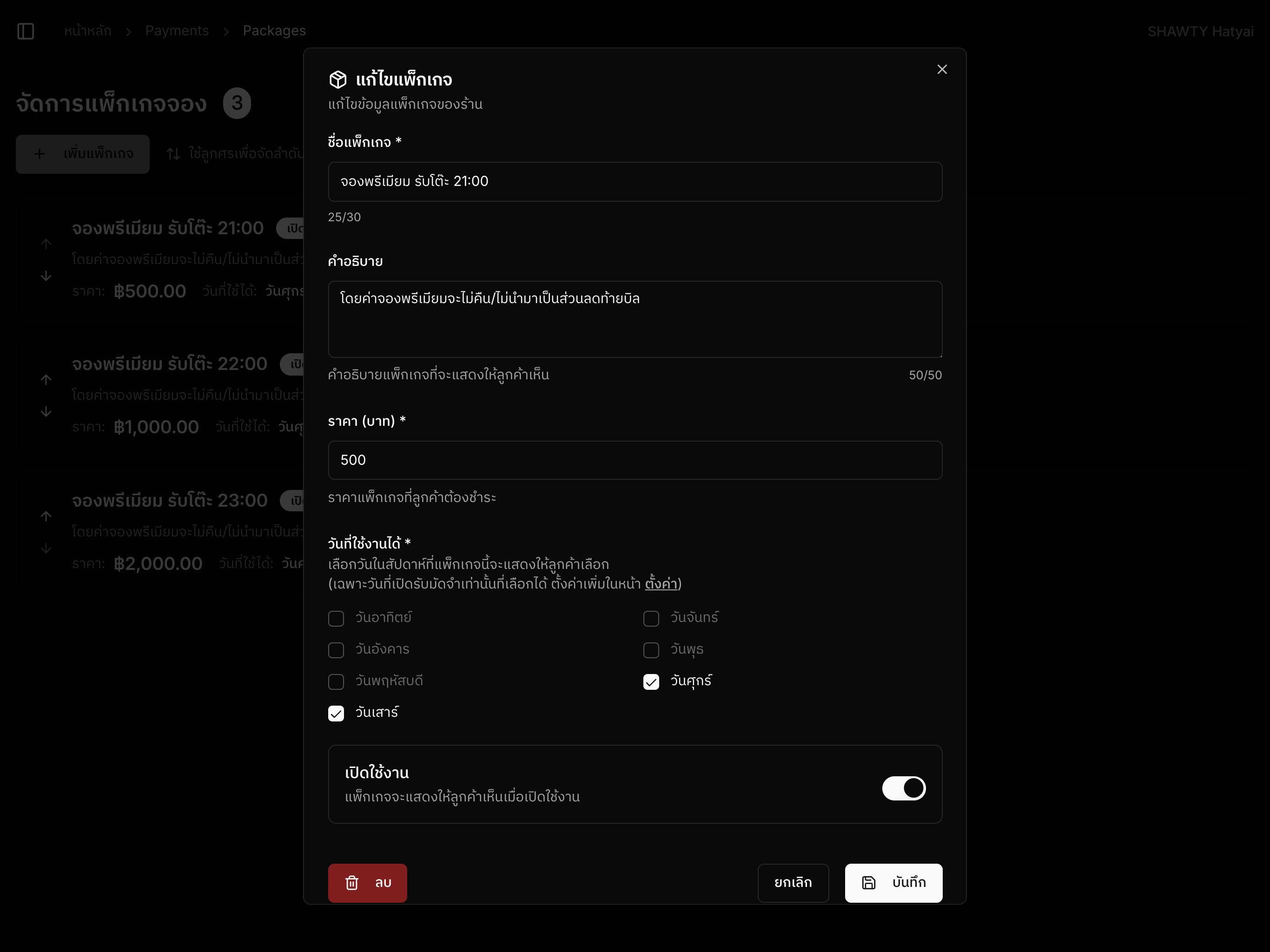Image resolution: width=1270 pixels, height=952 pixels.
Task: Check the วันอังคาร checkbox
Action: point(336,650)
